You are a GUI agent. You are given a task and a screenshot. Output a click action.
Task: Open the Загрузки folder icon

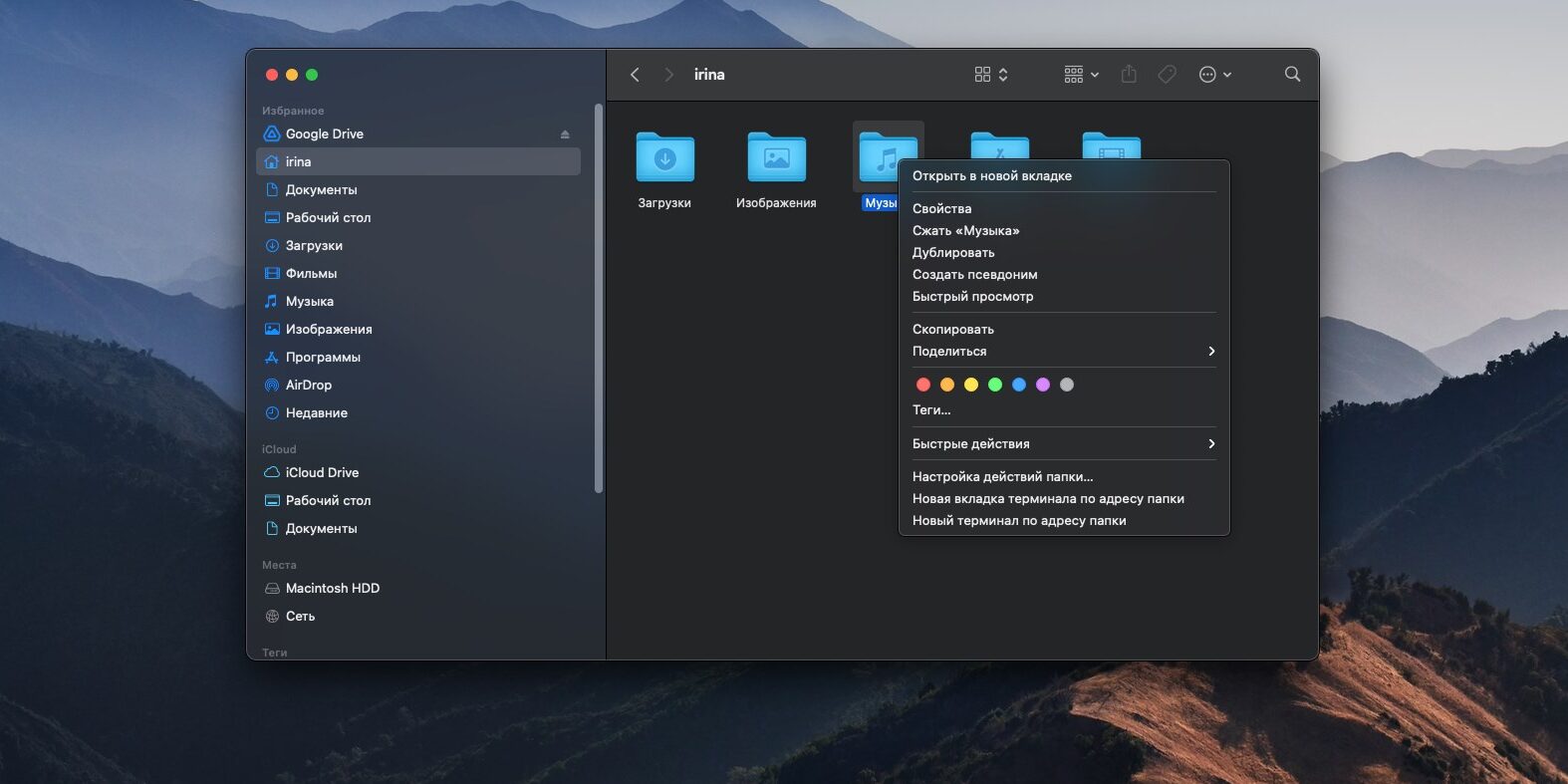tap(664, 158)
